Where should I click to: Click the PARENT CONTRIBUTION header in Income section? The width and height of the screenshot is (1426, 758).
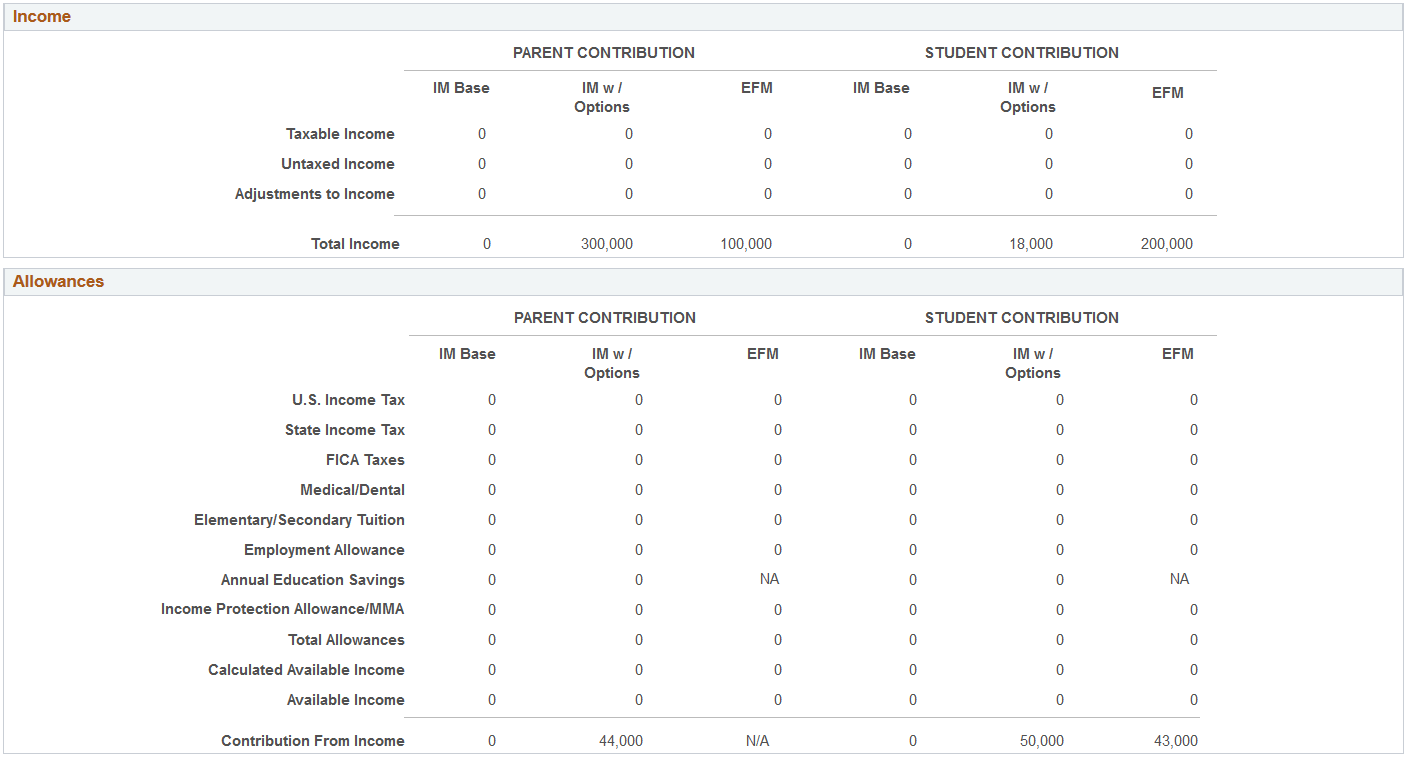pos(604,53)
